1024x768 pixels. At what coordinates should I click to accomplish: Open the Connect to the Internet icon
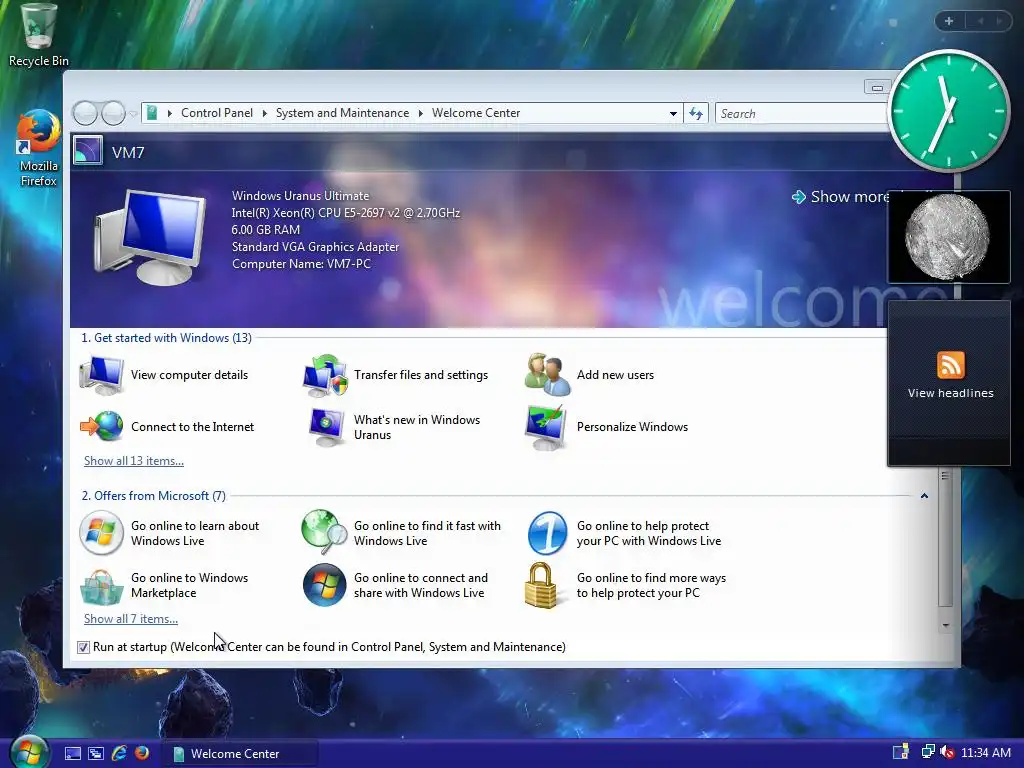pyautogui.click(x=102, y=426)
